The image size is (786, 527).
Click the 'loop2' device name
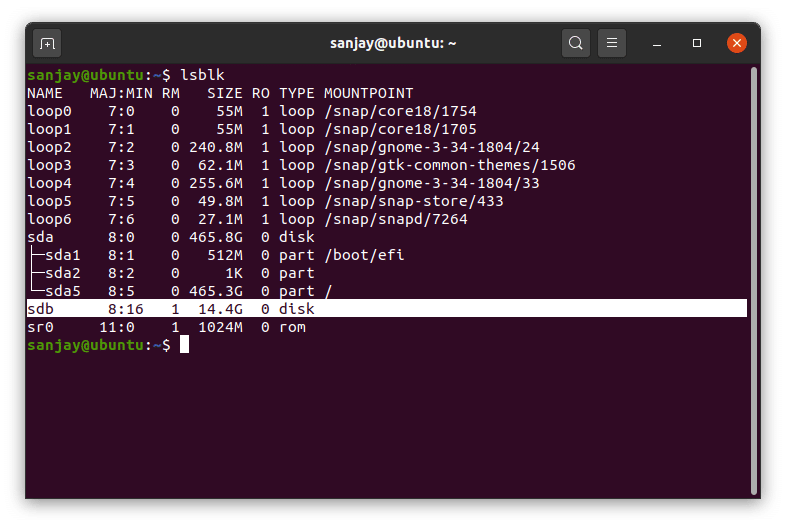(49, 147)
